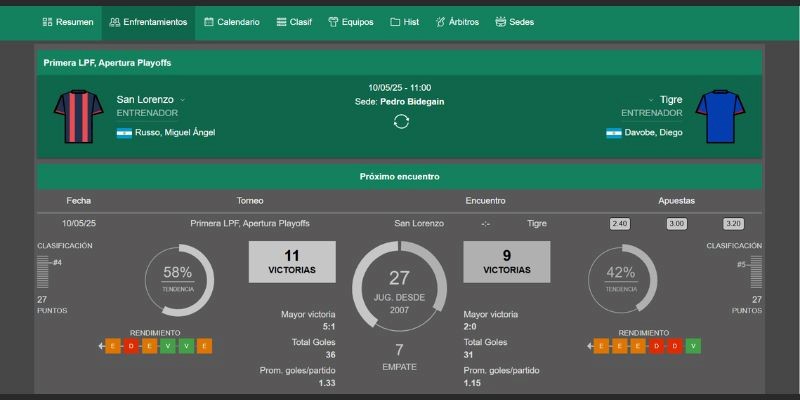800x400 pixels.
Task: Click the 1.33 goals per match value
Action: coord(328,383)
